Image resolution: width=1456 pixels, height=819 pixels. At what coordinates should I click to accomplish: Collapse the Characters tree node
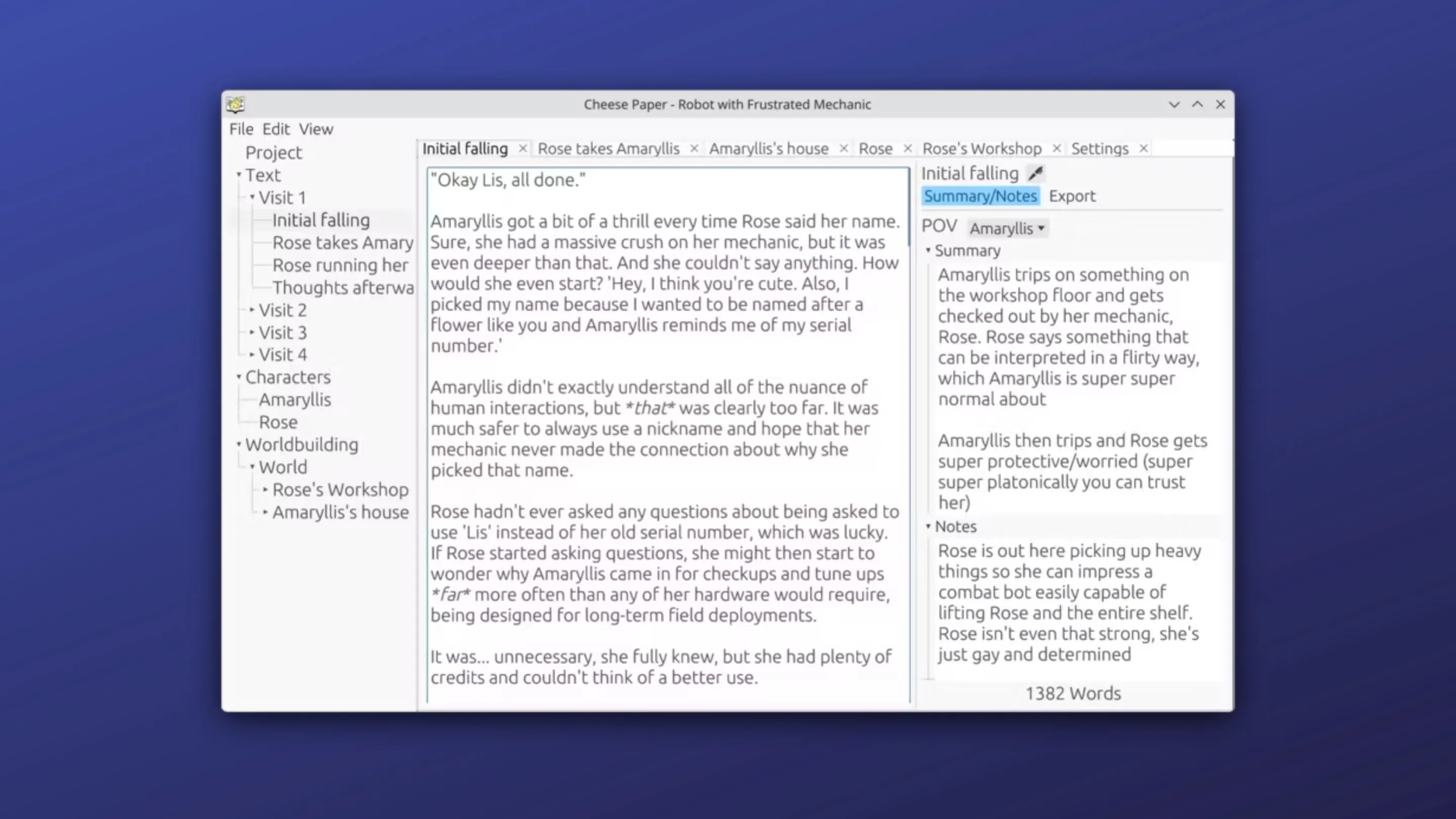(x=239, y=377)
